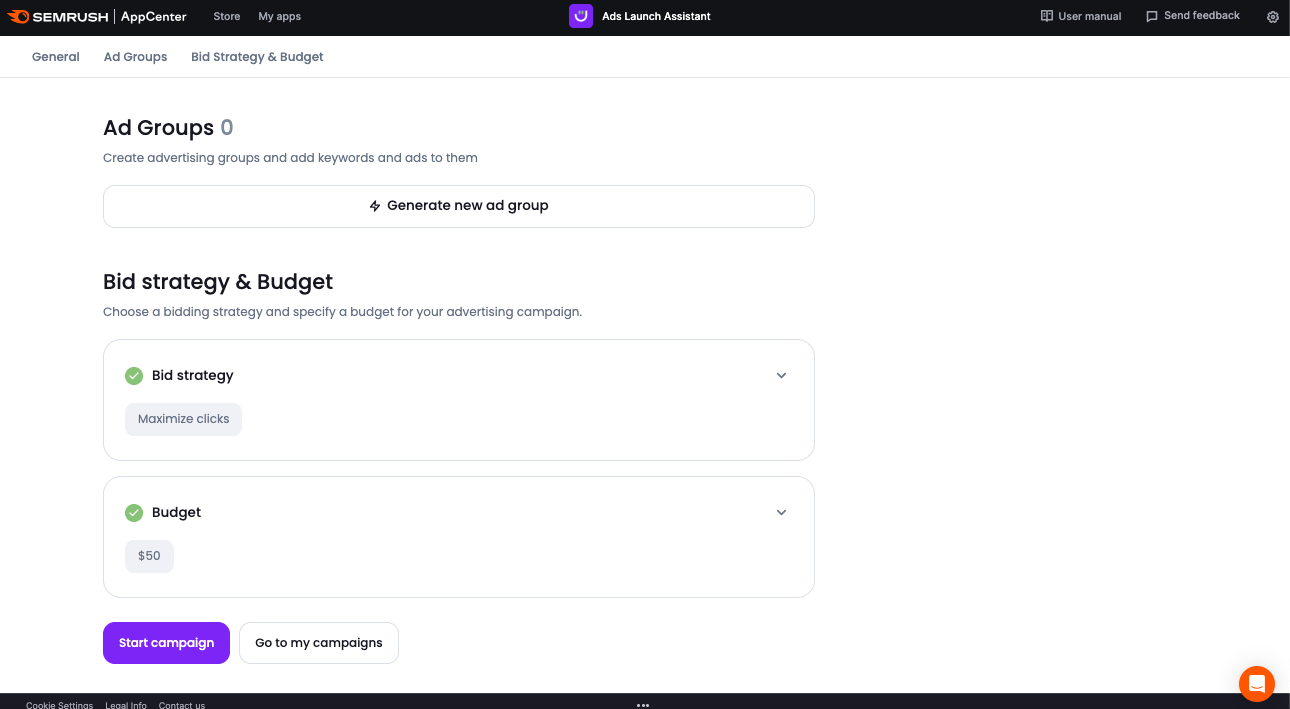Click the green check icon beside Bid strategy
The height and width of the screenshot is (709, 1290).
134,376
